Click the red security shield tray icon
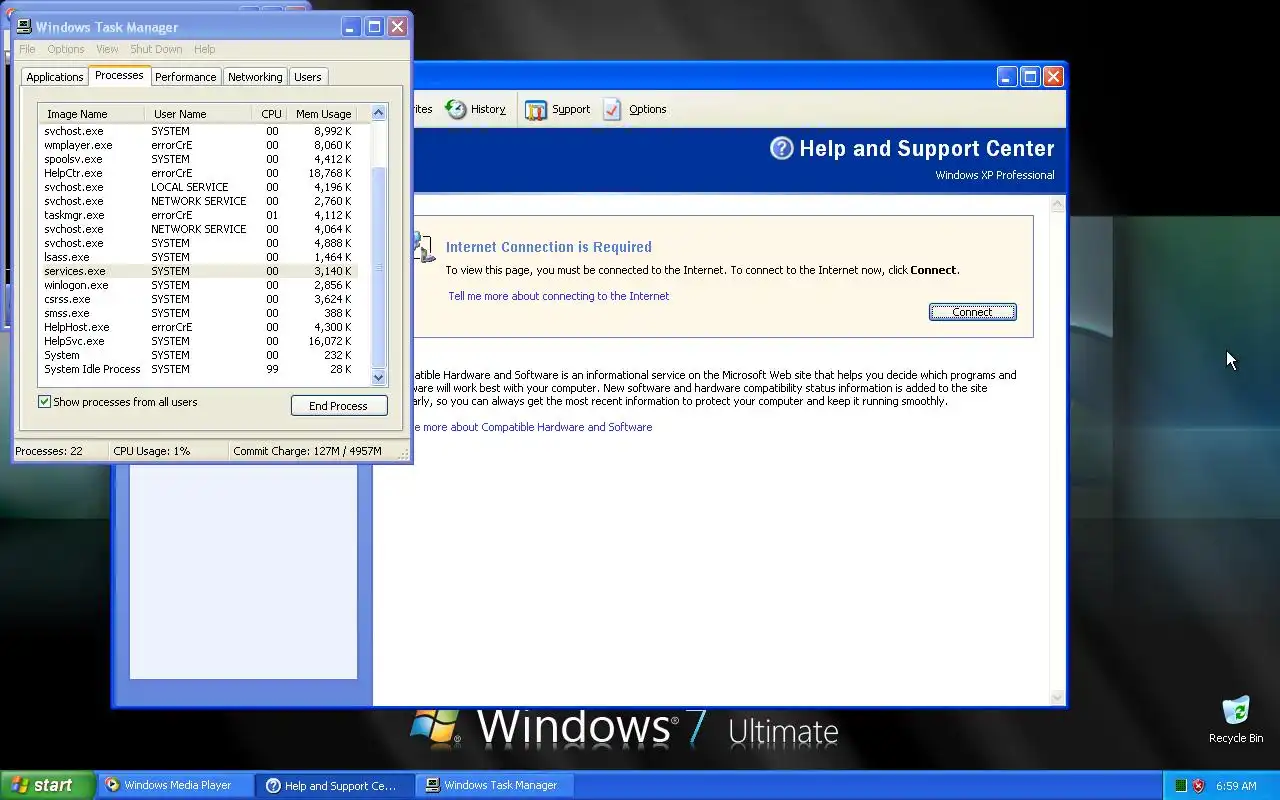Viewport: 1280px width, 800px height. (1198, 786)
